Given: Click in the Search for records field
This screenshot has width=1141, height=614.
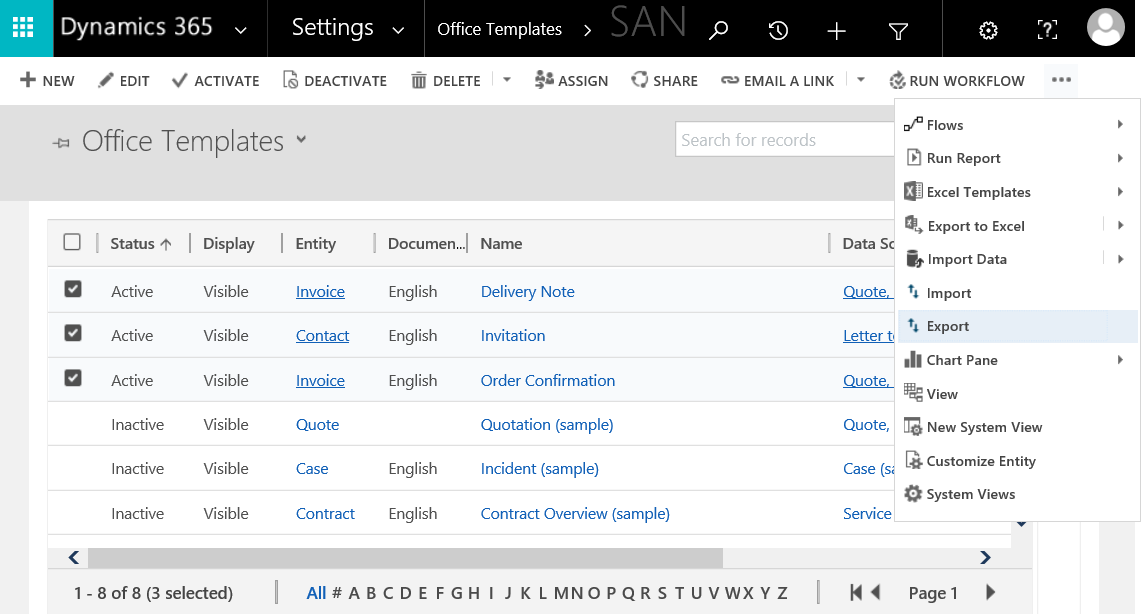Looking at the screenshot, I should tap(784, 140).
